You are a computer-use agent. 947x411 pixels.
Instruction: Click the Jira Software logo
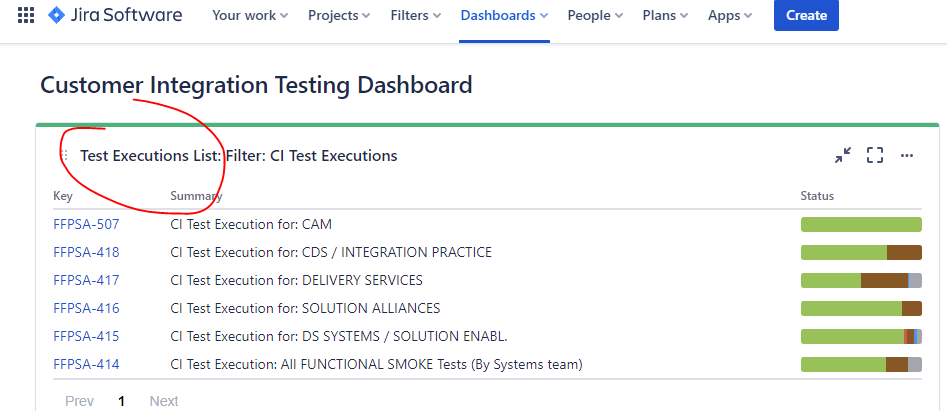(115, 15)
